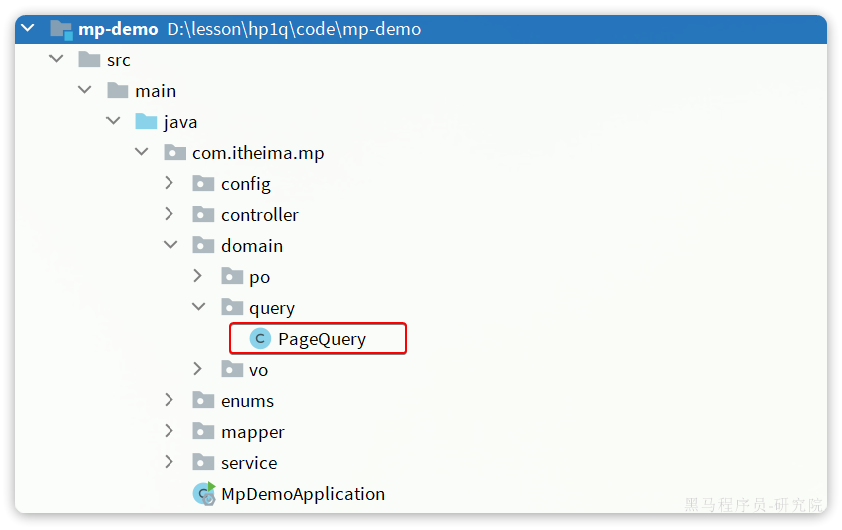Click the src folder icon
This screenshot has width=842, height=530.
(89, 59)
